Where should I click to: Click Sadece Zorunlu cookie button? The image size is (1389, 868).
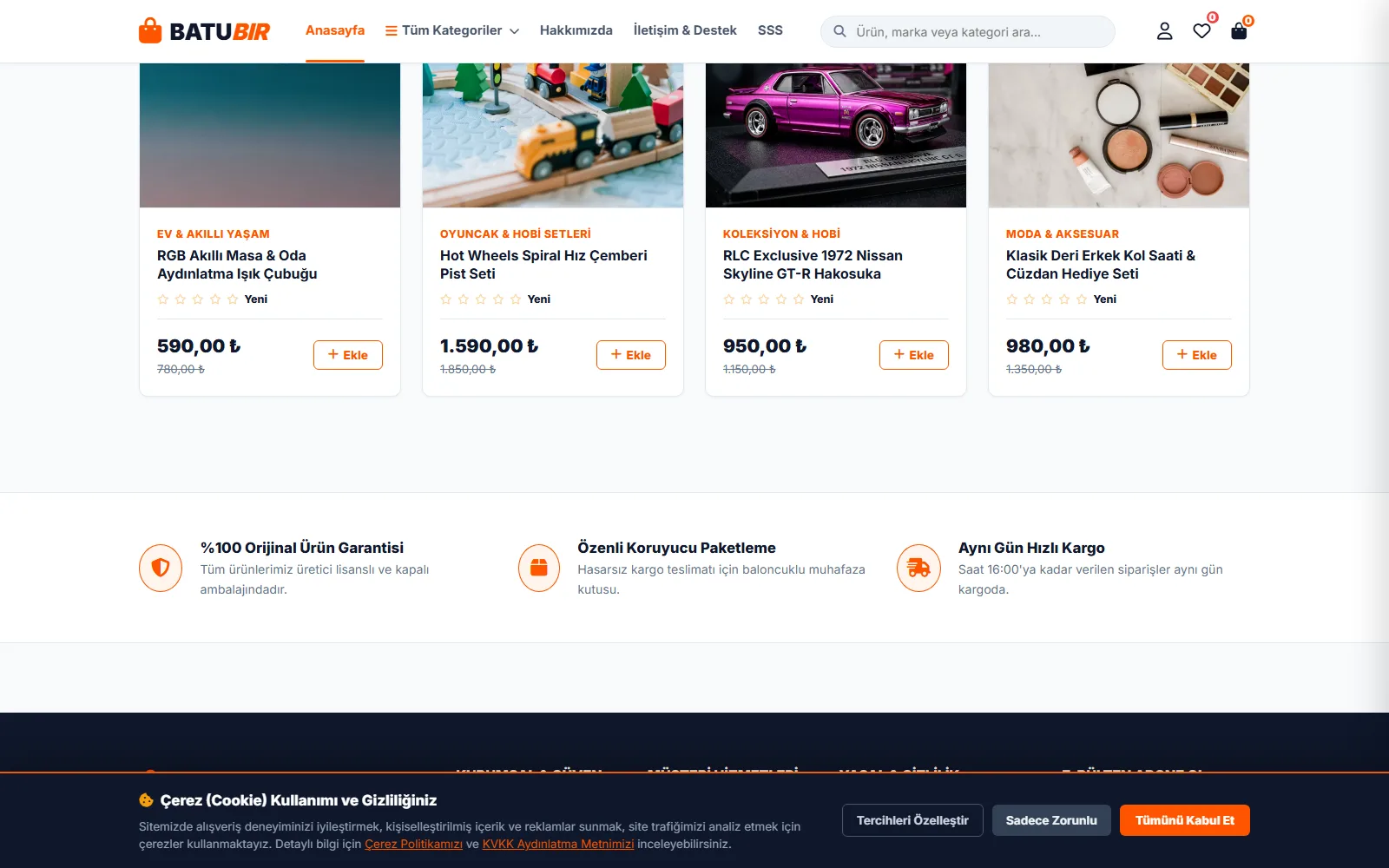(x=1051, y=820)
